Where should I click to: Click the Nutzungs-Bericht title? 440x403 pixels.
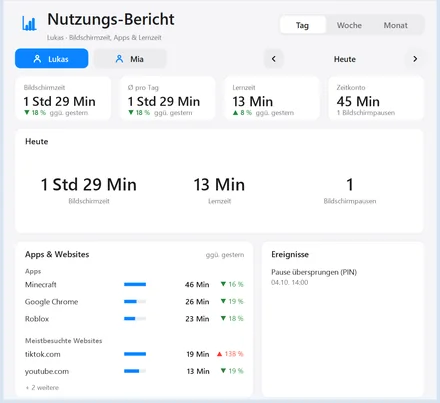111,19
